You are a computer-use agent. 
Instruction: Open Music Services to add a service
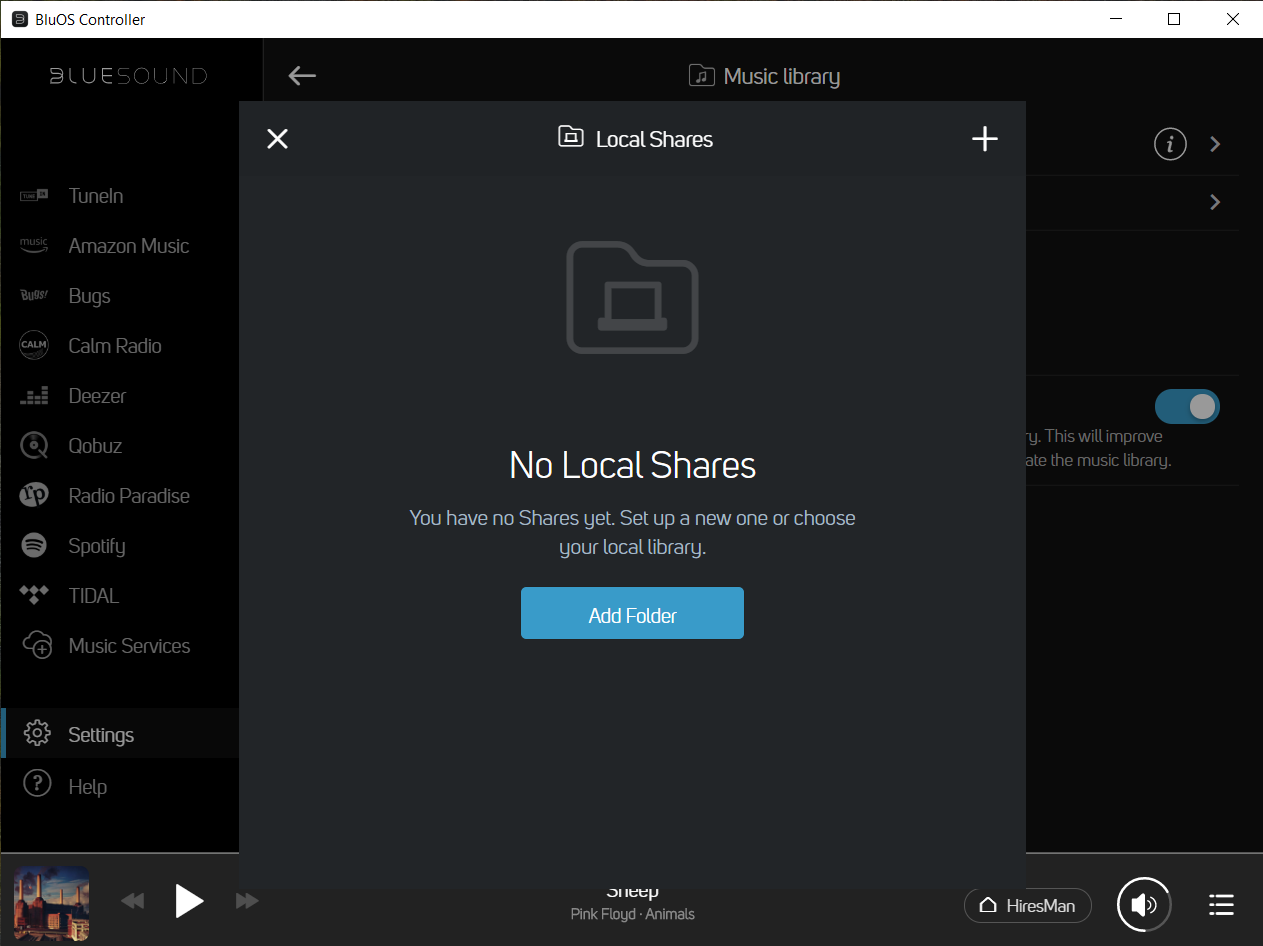click(x=129, y=646)
